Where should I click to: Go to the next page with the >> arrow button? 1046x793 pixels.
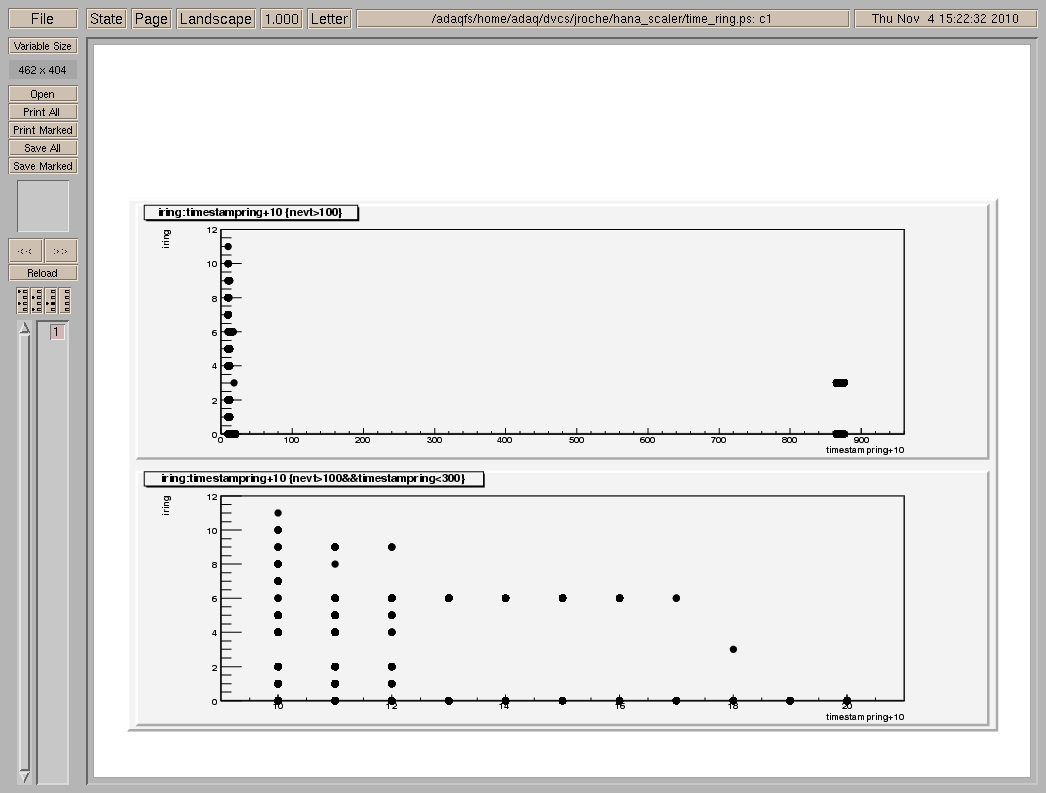pos(61,251)
